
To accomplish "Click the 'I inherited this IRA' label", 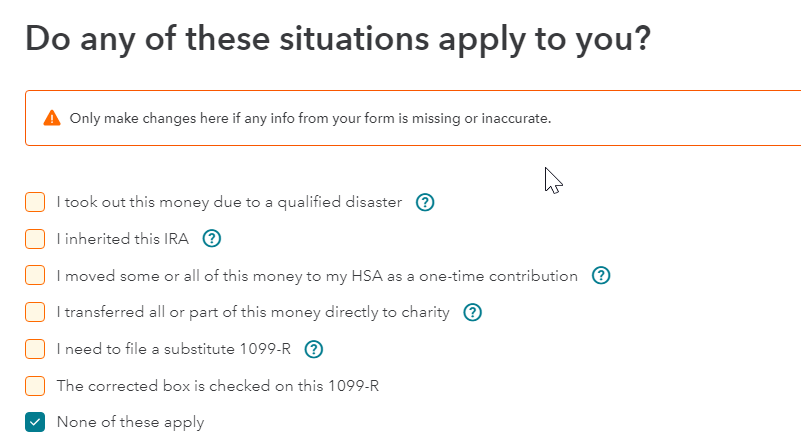I will tap(123, 239).
